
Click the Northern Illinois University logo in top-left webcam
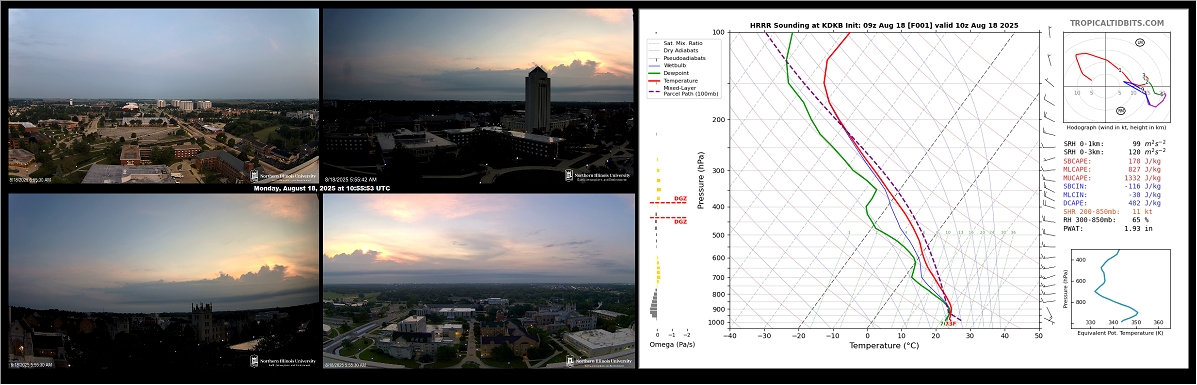[282, 175]
